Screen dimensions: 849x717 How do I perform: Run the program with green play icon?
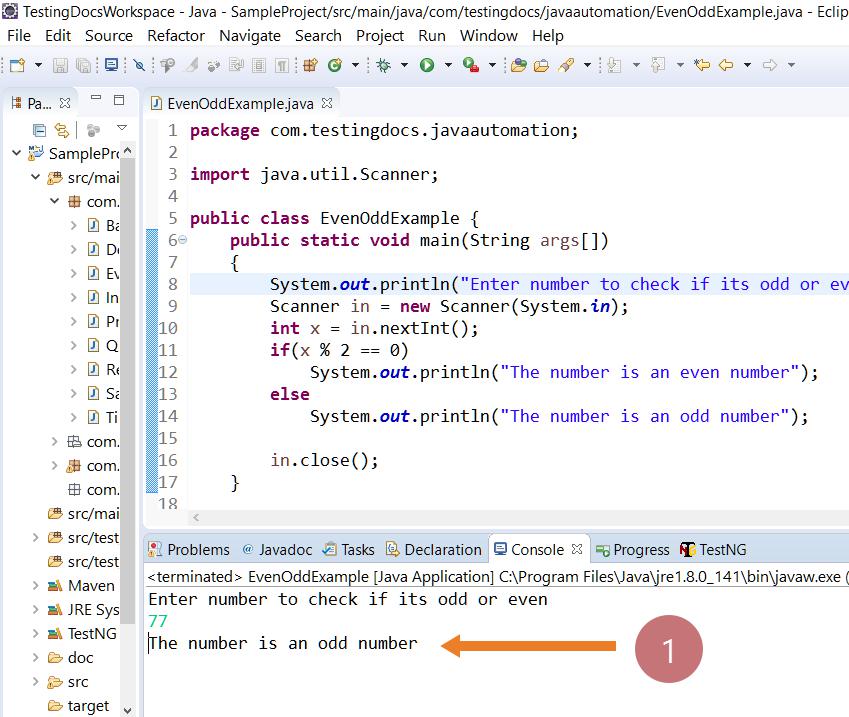(427, 66)
